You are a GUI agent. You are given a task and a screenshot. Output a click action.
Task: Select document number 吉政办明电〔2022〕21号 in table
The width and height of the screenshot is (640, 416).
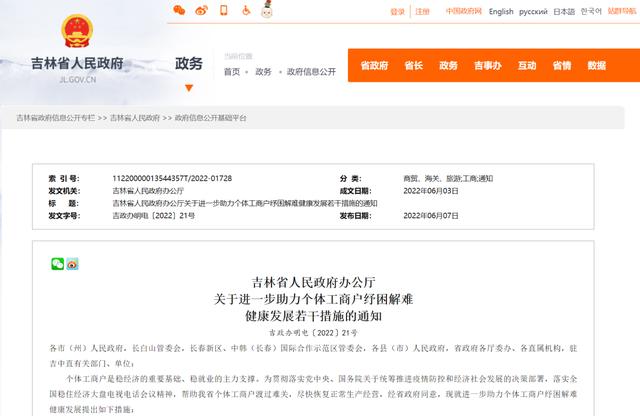coord(153,216)
